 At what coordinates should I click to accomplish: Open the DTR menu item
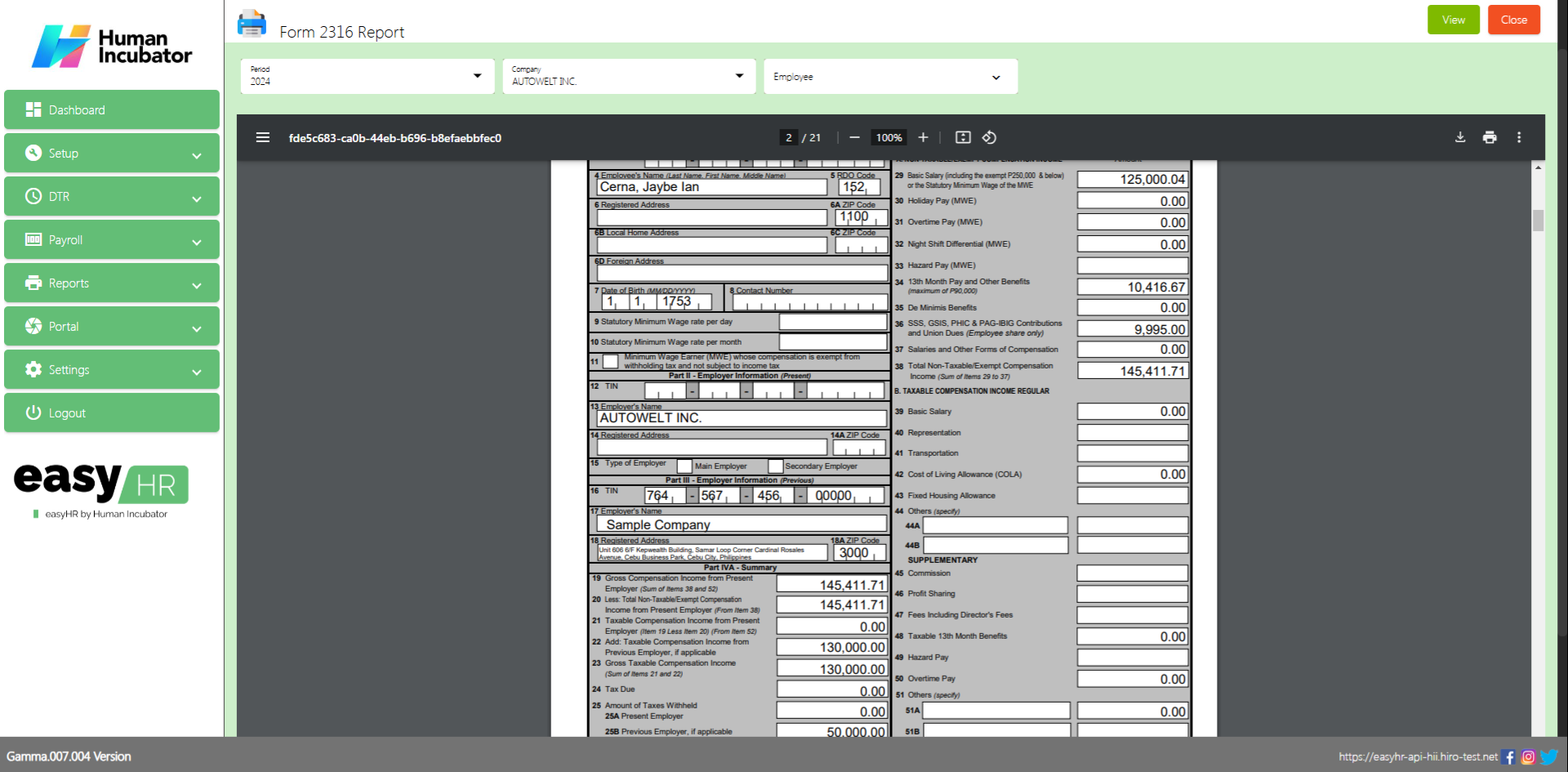pos(112,196)
